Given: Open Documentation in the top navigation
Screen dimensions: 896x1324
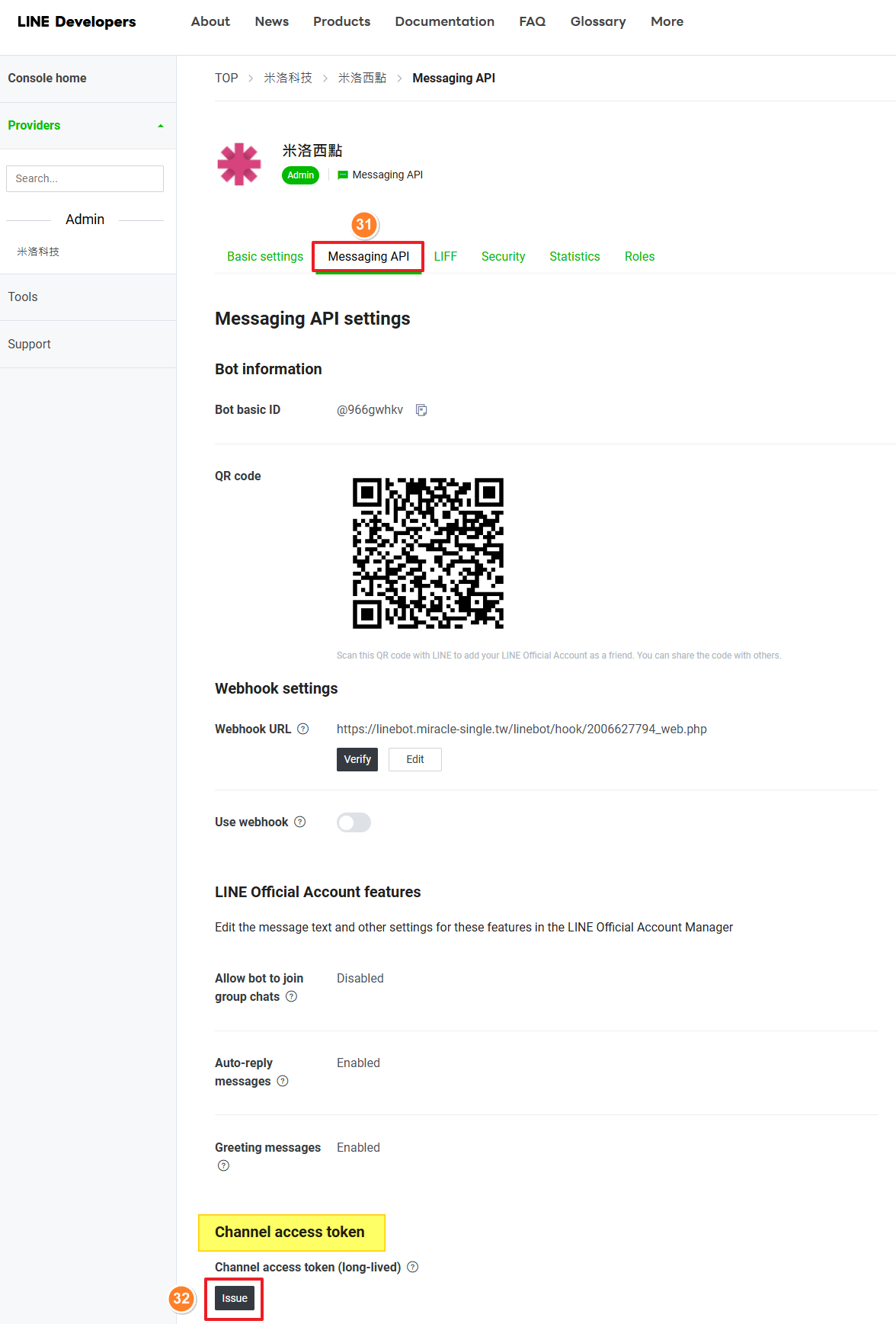Looking at the screenshot, I should 444,21.
